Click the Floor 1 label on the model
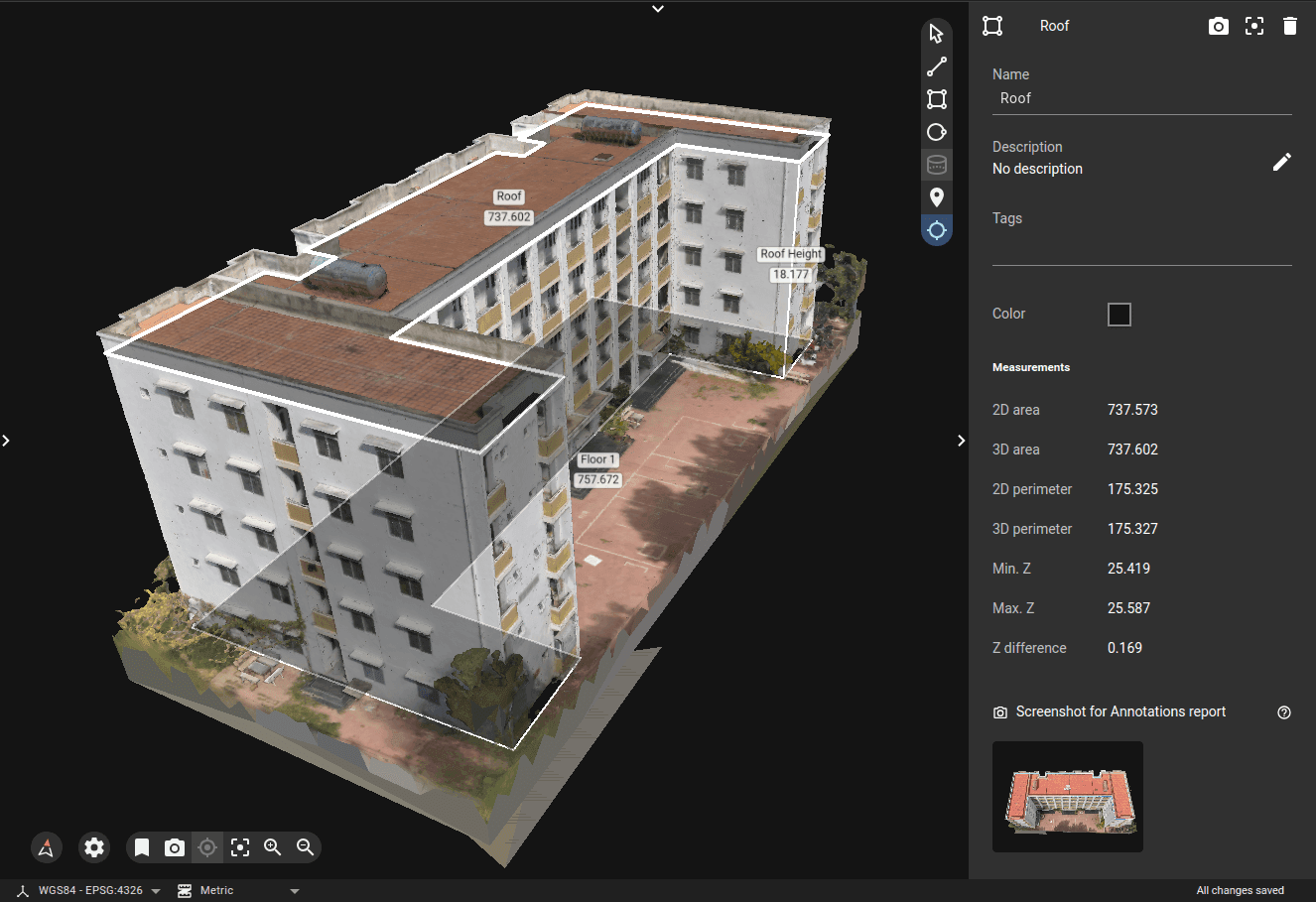The image size is (1316, 902). (x=598, y=459)
